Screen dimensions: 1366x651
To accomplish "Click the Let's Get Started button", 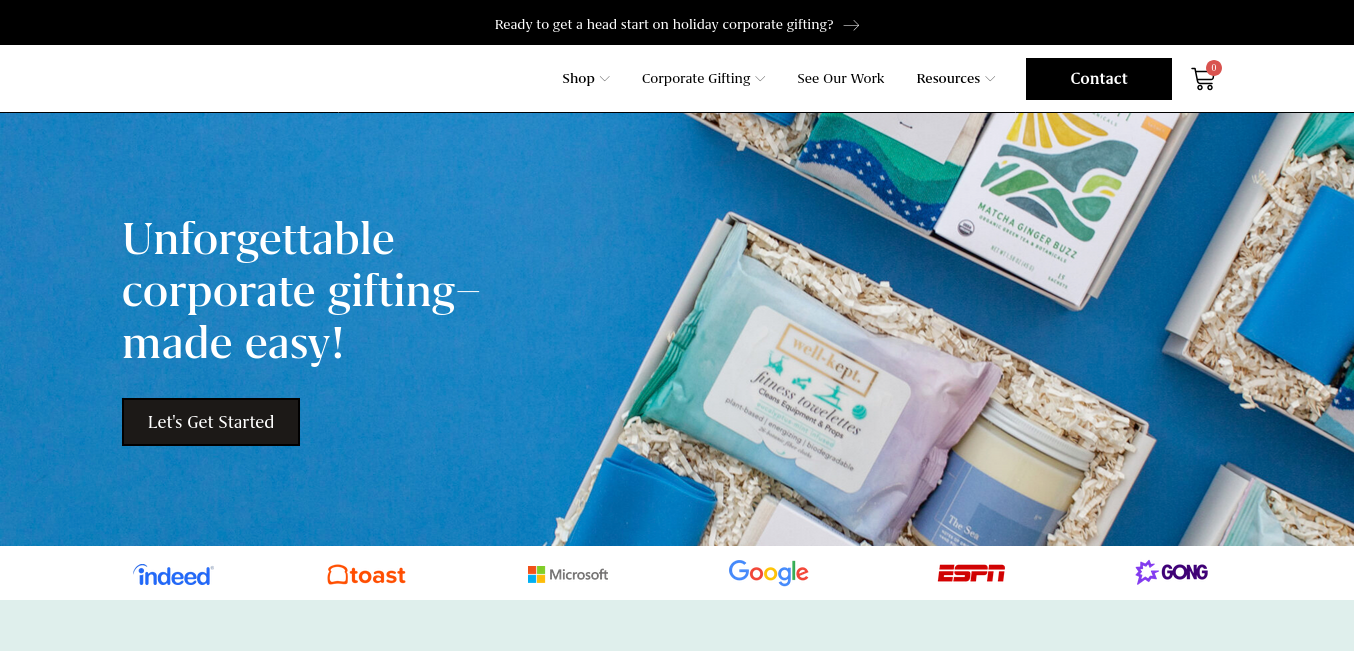I will pos(211,422).
